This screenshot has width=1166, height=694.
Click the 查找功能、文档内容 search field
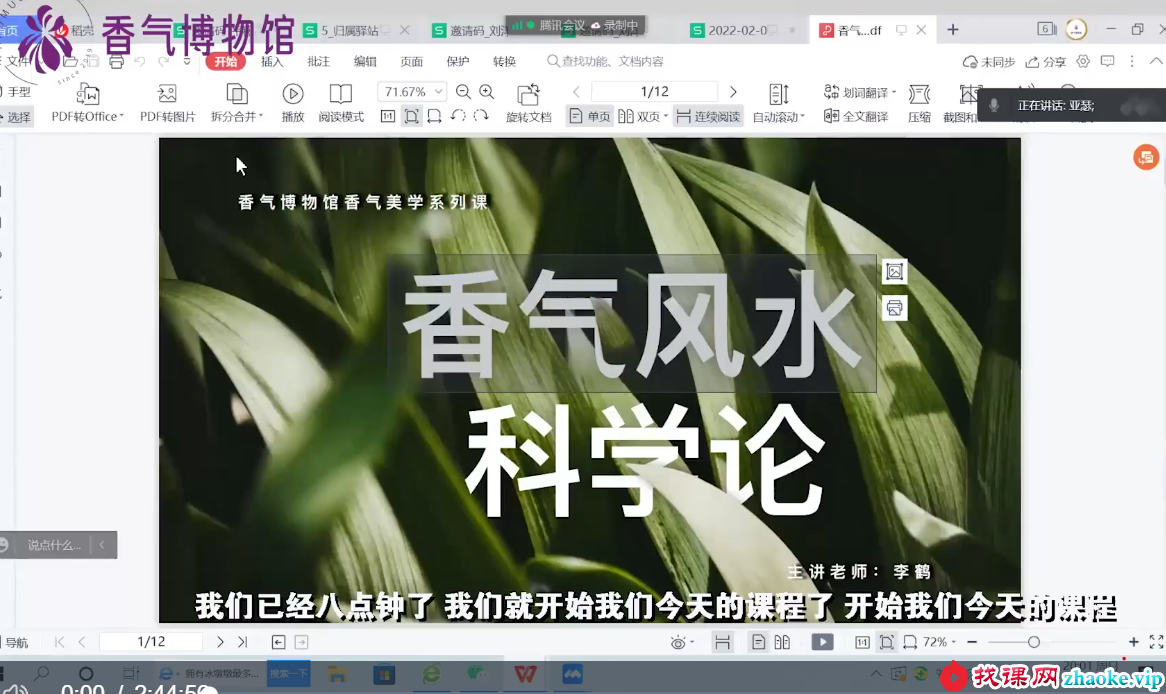(x=605, y=62)
